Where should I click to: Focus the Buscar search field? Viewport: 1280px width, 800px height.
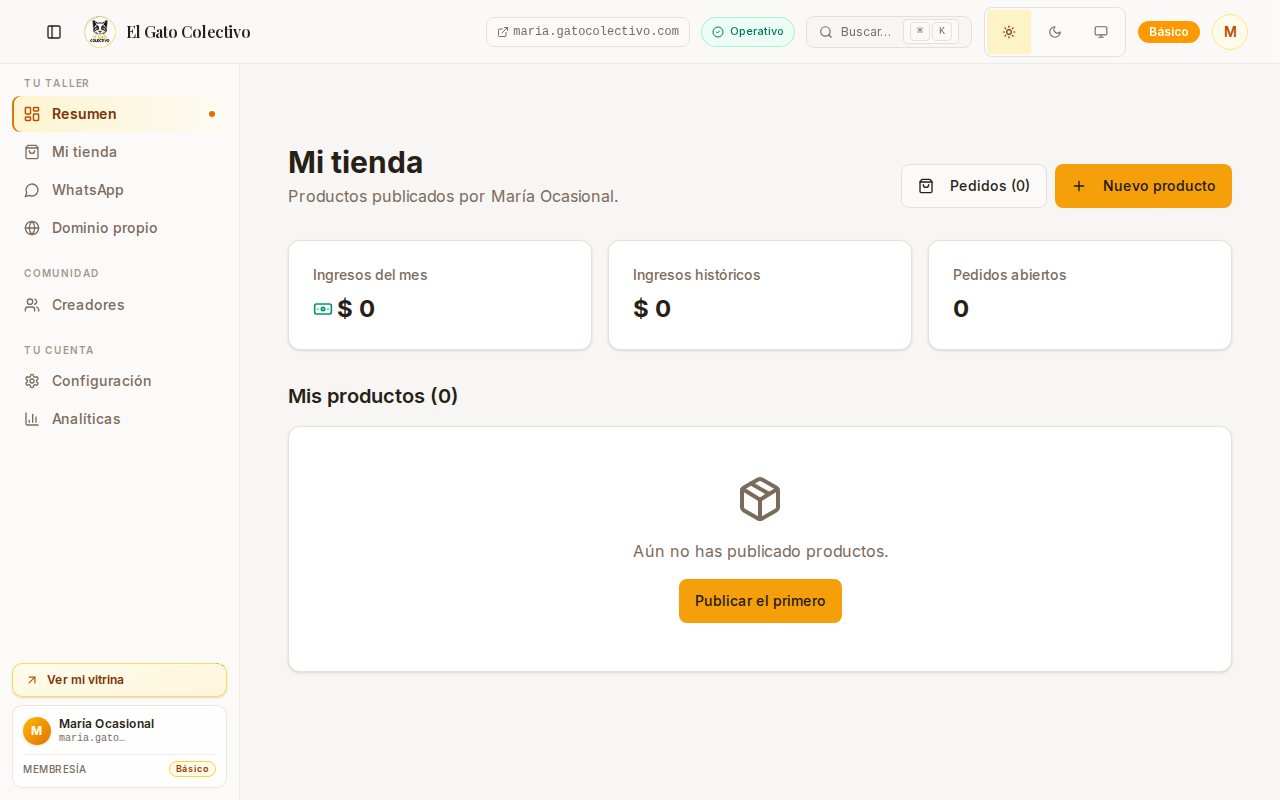pos(889,32)
